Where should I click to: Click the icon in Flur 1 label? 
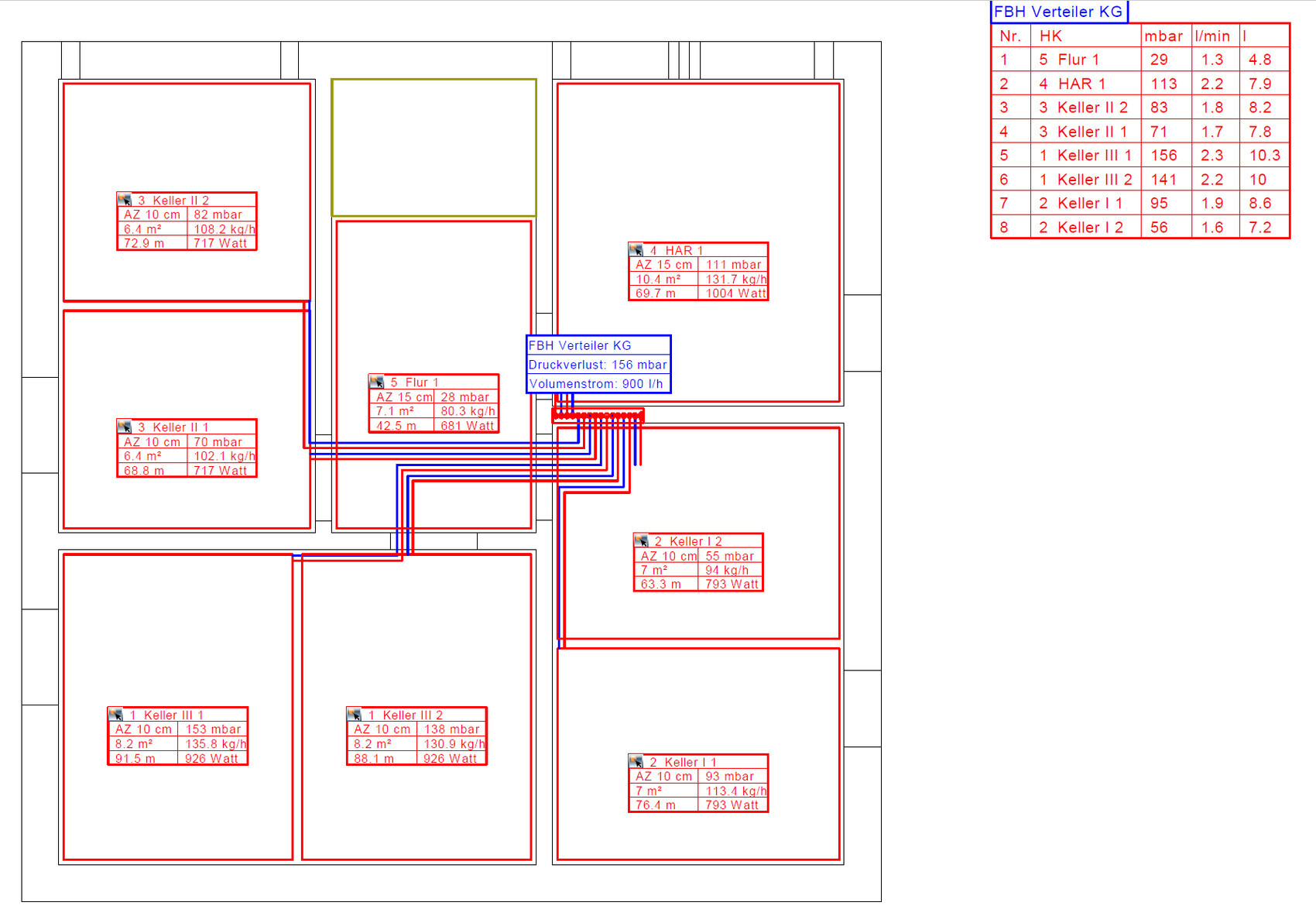pos(377,382)
